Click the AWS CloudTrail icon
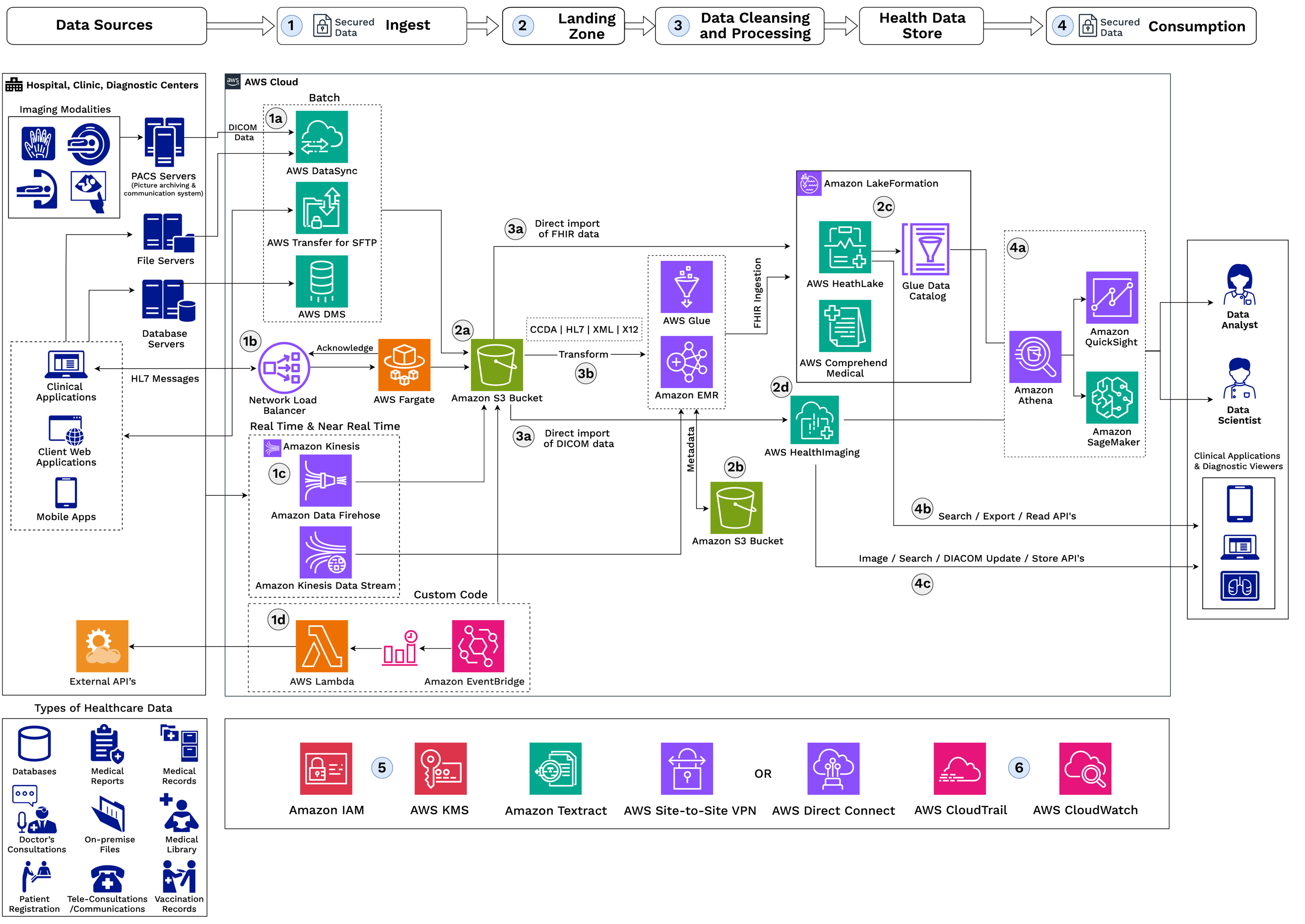This screenshot has width=1305, height=924. tap(959, 768)
